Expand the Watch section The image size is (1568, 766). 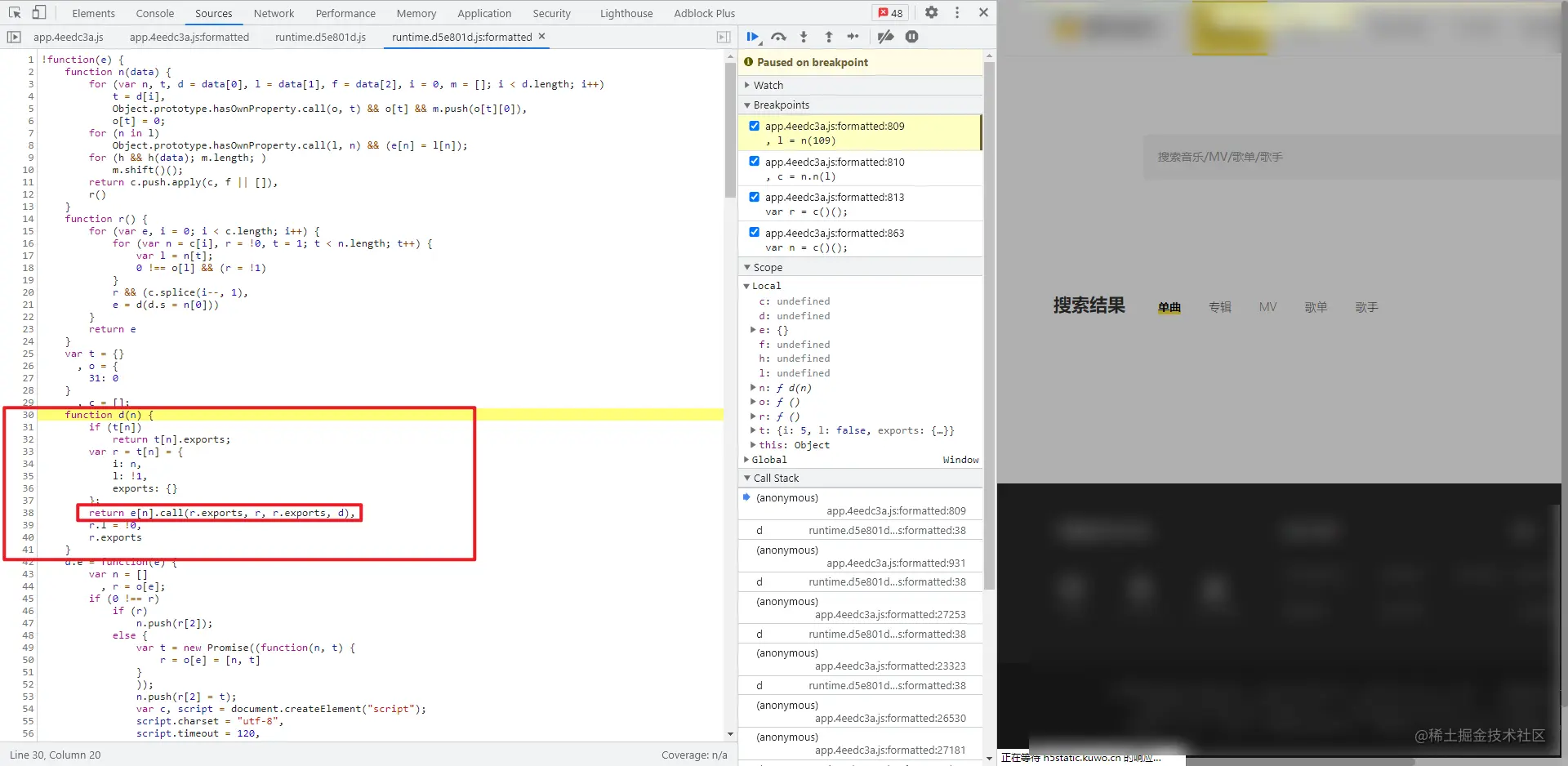(x=861, y=85)
